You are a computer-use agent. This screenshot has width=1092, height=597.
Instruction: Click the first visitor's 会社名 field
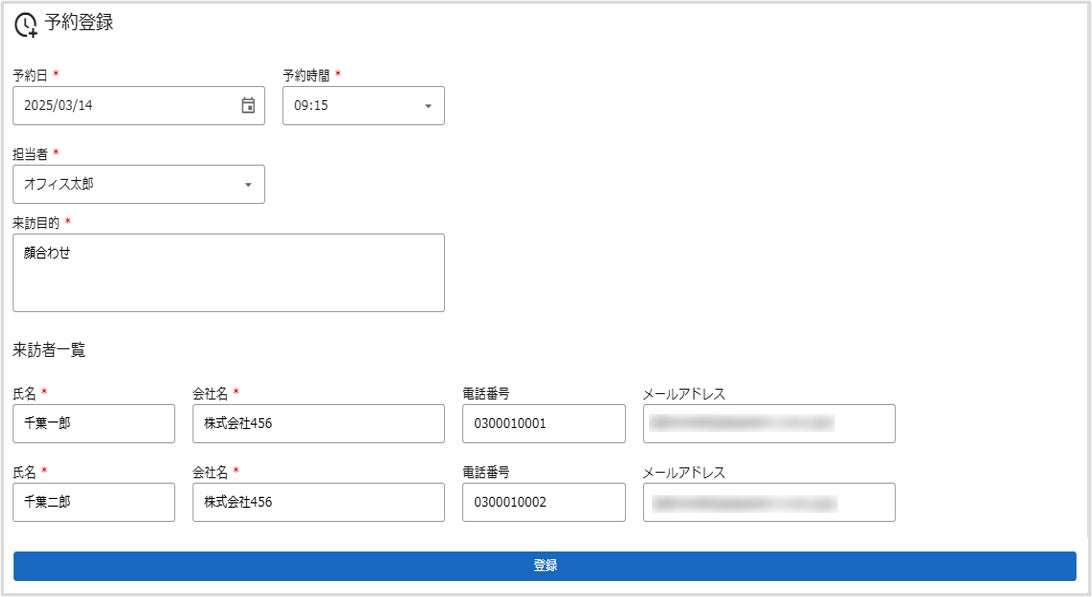point(318,424)
